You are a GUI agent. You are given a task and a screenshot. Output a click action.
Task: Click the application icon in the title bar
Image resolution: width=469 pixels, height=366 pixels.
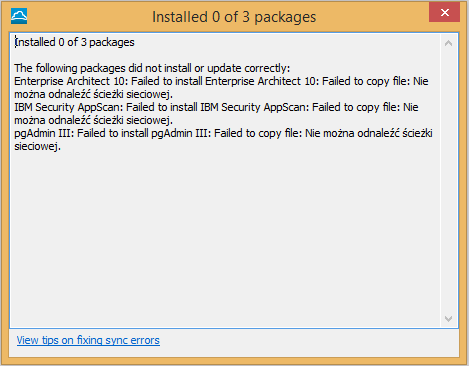pyautogui.click(x=19, y=16)
